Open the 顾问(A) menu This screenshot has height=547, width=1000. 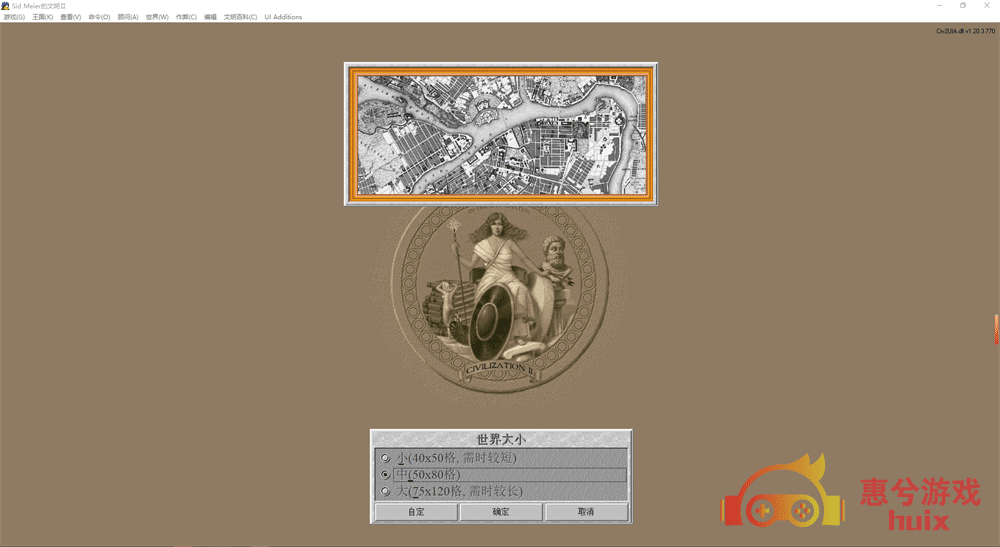click(128, 17)
